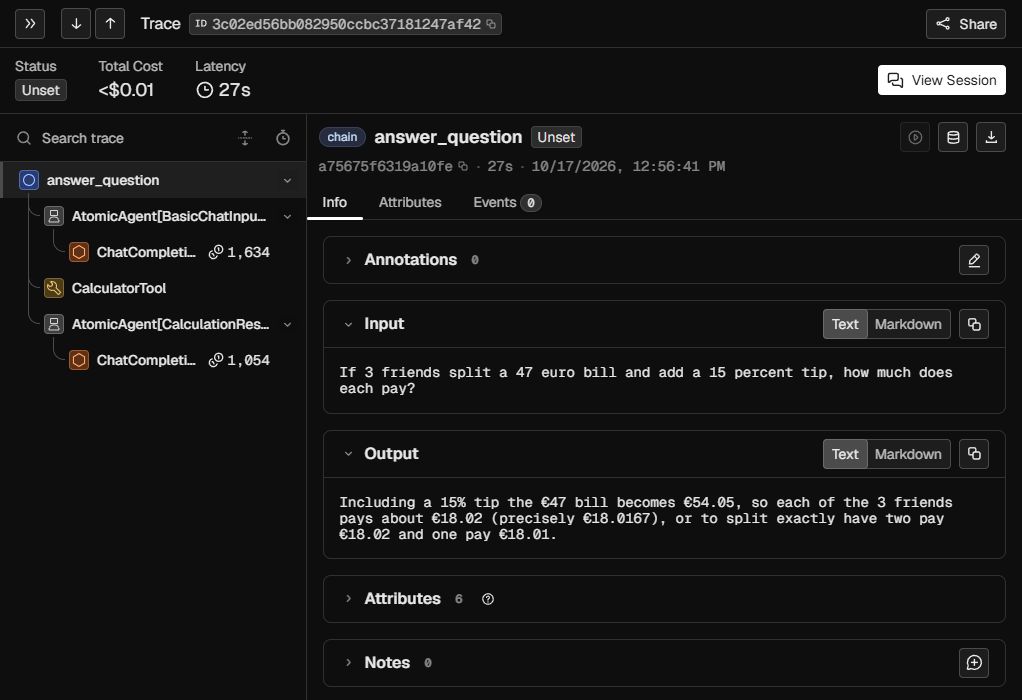The image size is (1022, 700).
Task: Collapse the Input section
Action: pos(348,324)
